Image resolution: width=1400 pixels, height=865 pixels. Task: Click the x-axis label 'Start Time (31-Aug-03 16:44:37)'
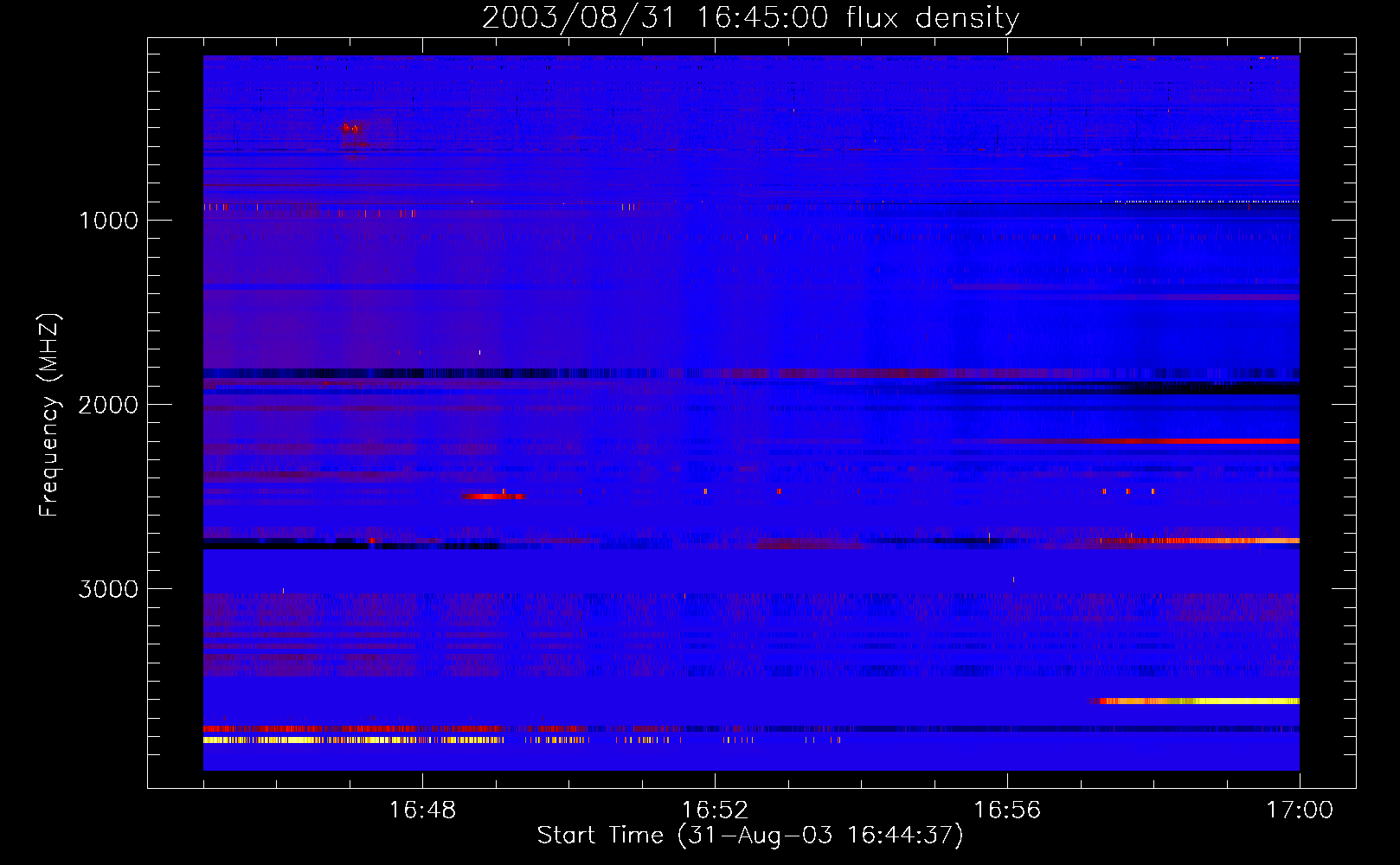point(750,836)
